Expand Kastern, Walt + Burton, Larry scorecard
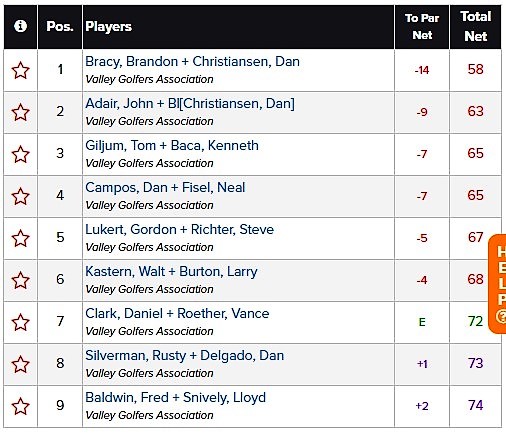This screenshot has height=435, width=506. (171, 272)
